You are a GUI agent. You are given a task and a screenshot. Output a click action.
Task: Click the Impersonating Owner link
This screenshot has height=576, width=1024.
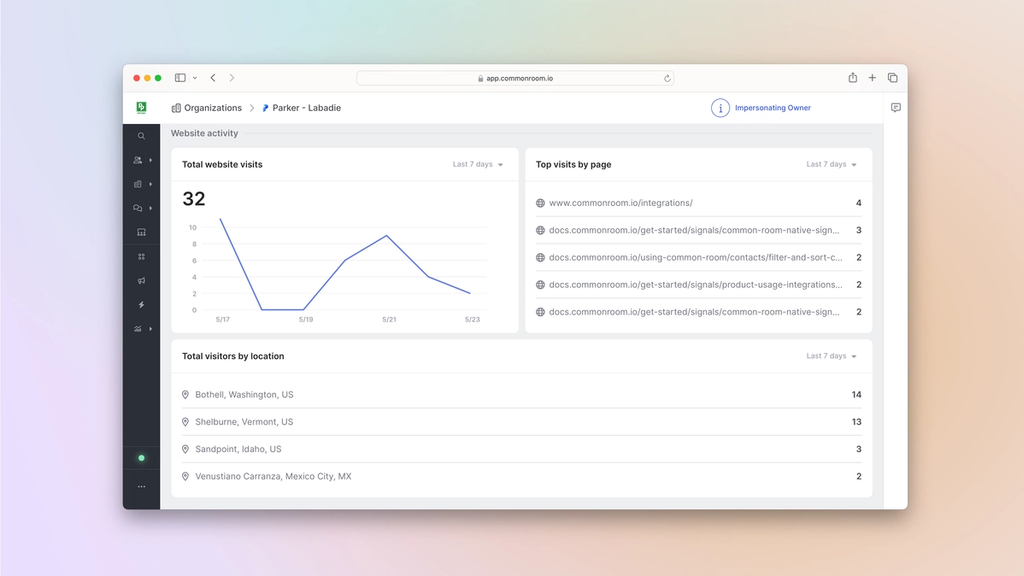point(773,108)
